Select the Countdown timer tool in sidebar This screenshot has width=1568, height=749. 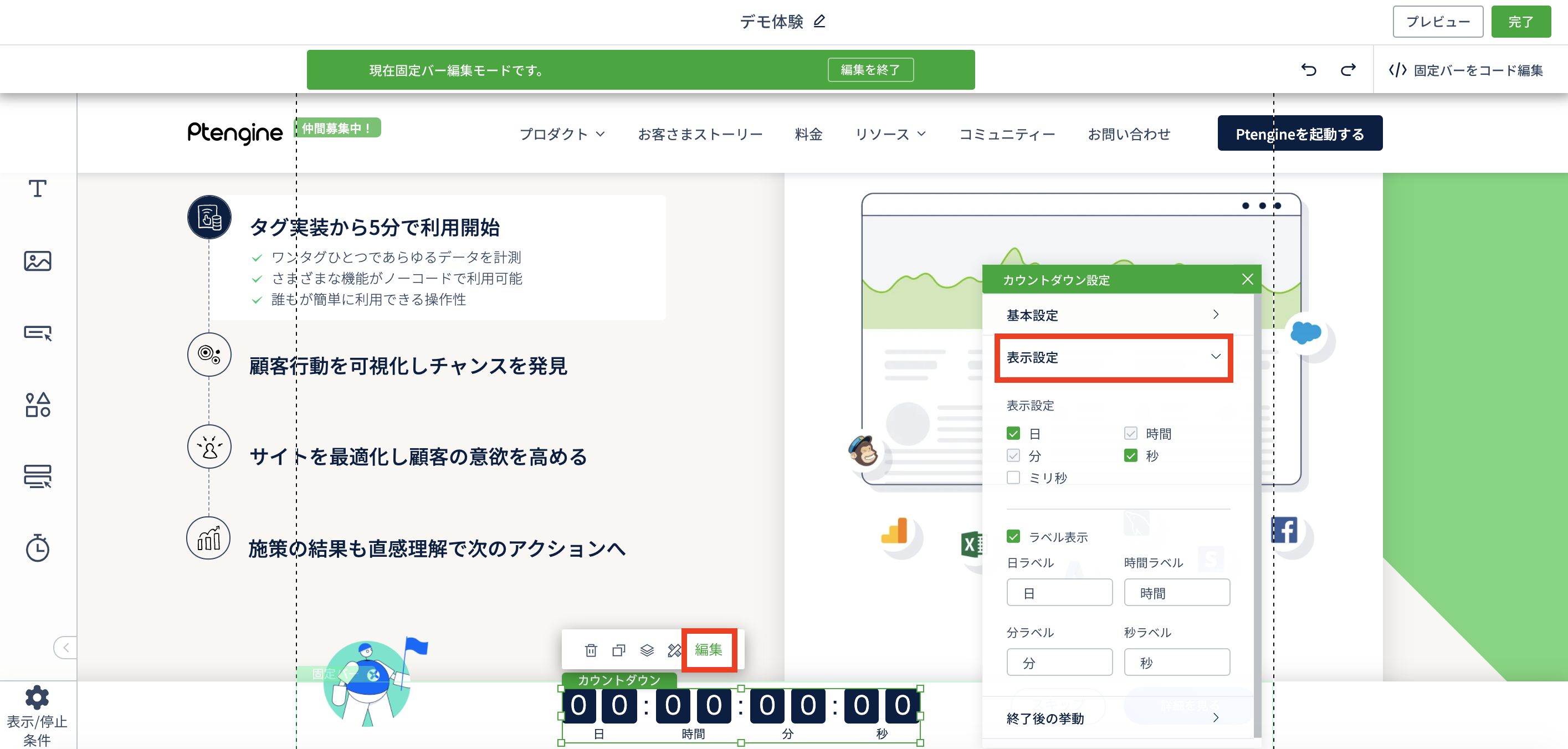pyautogui.click(x=38, y=548)
